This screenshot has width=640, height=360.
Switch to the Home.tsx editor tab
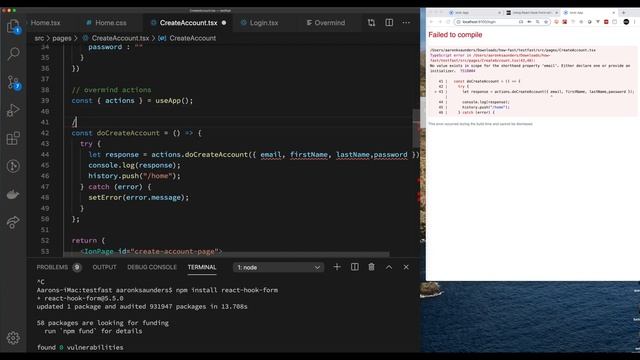pyautogui.click(x=45, y=23)
